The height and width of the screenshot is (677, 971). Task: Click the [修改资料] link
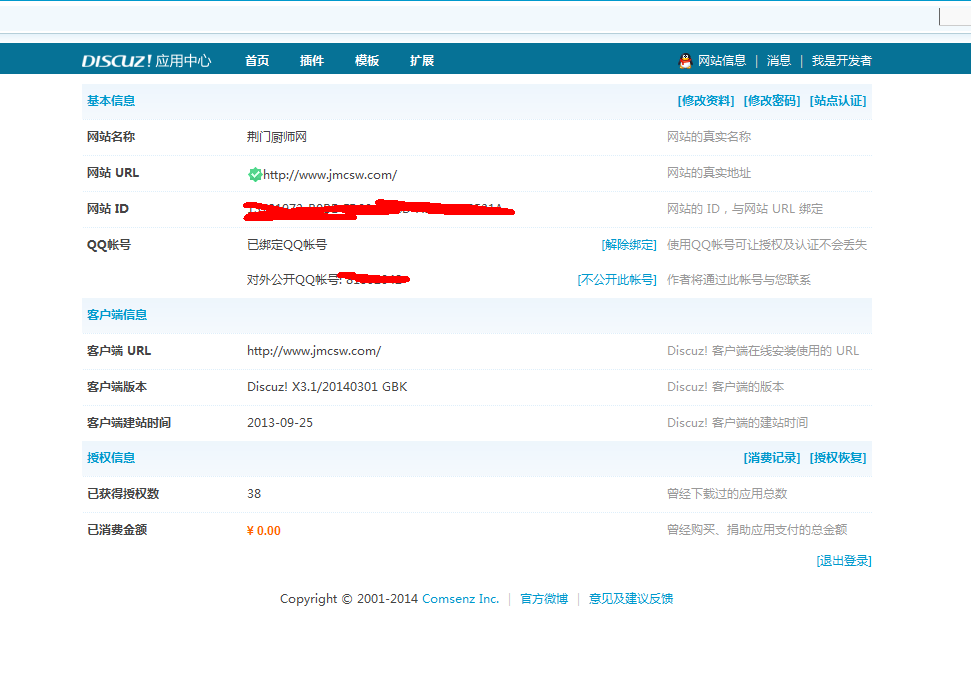pyautogui.click(x=706, y=101)
